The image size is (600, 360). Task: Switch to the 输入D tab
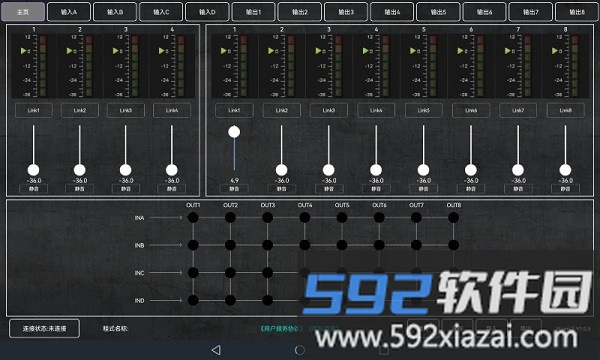(207, 12)
